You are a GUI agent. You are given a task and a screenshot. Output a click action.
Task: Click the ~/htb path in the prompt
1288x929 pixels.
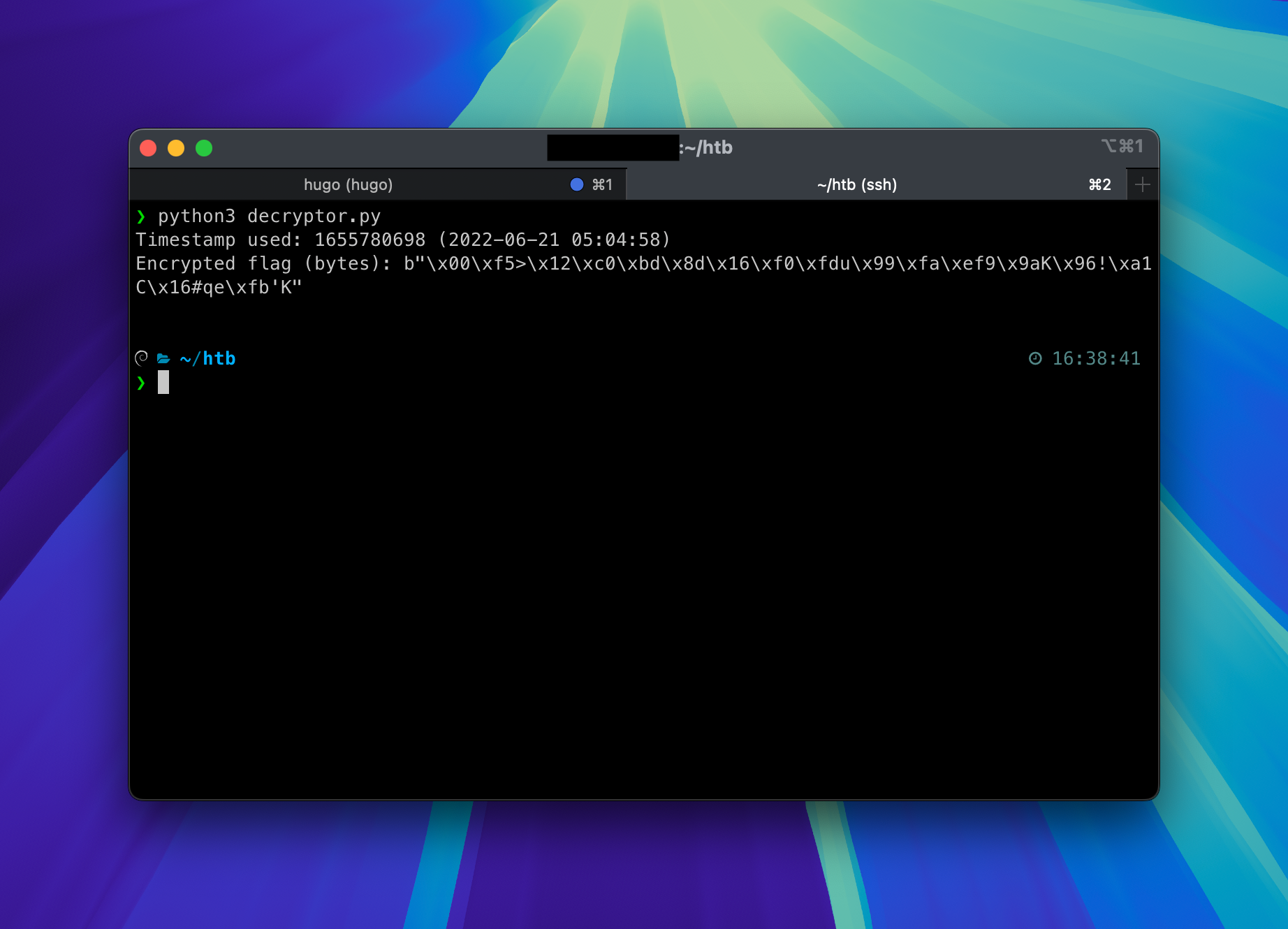click(208, 358)
